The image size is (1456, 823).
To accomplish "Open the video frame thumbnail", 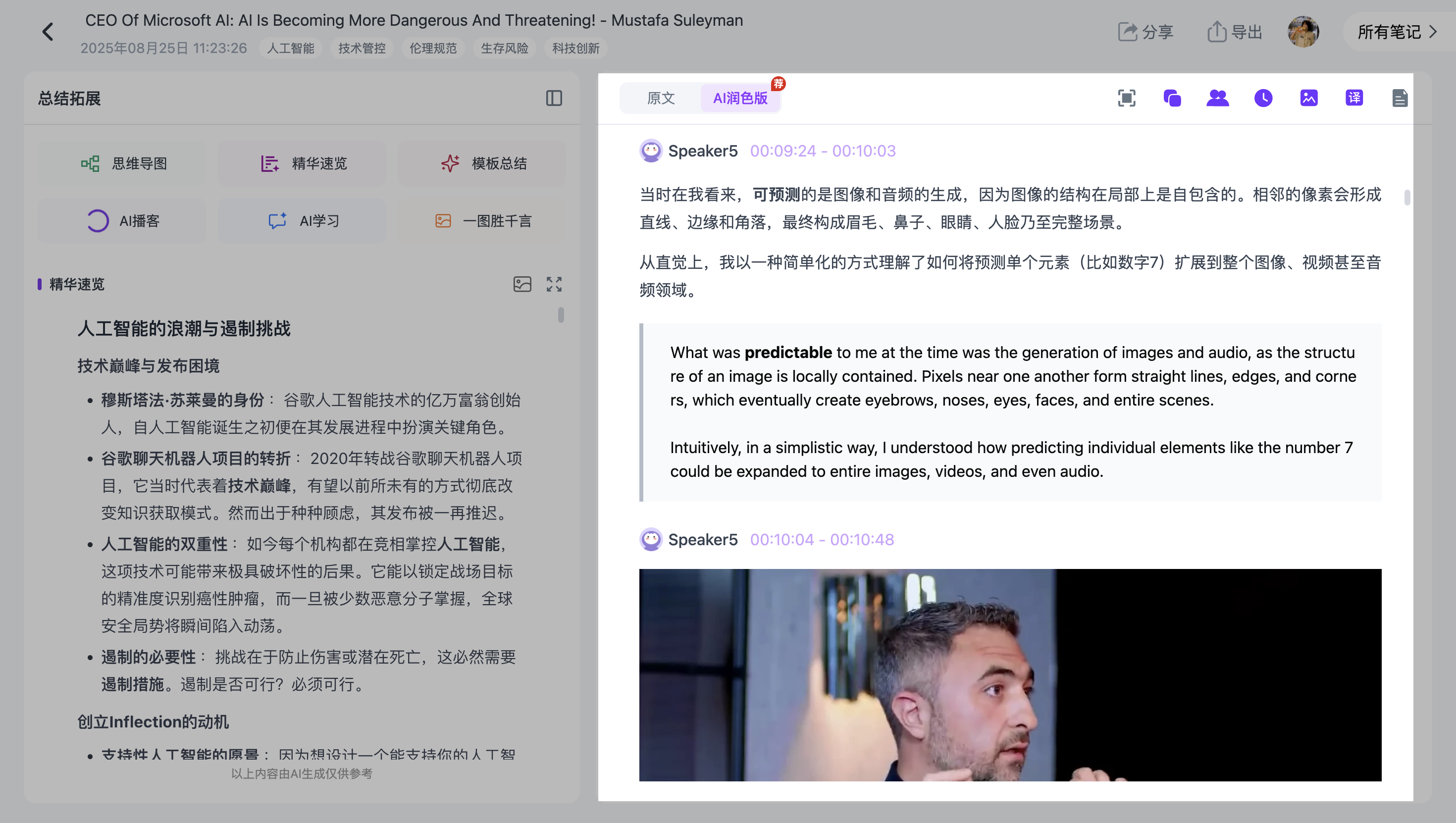I will point(1010,675).
